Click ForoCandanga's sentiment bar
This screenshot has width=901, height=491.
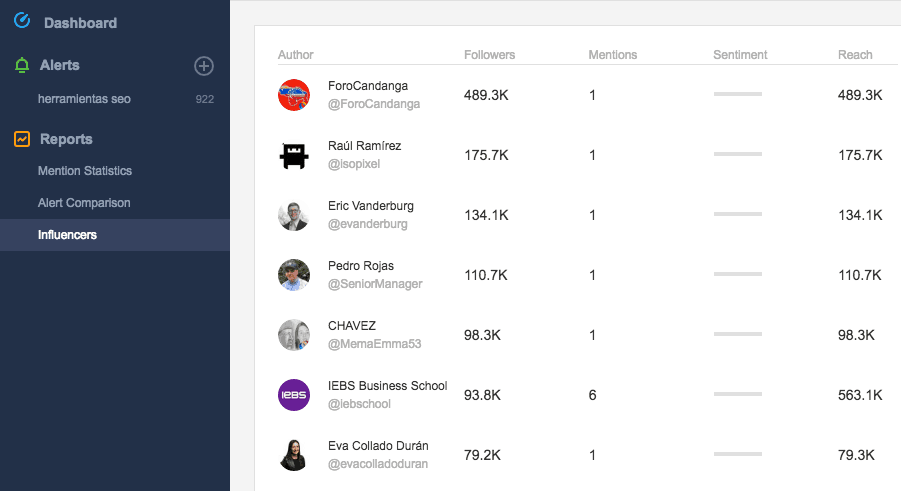(x=738, y=94)
